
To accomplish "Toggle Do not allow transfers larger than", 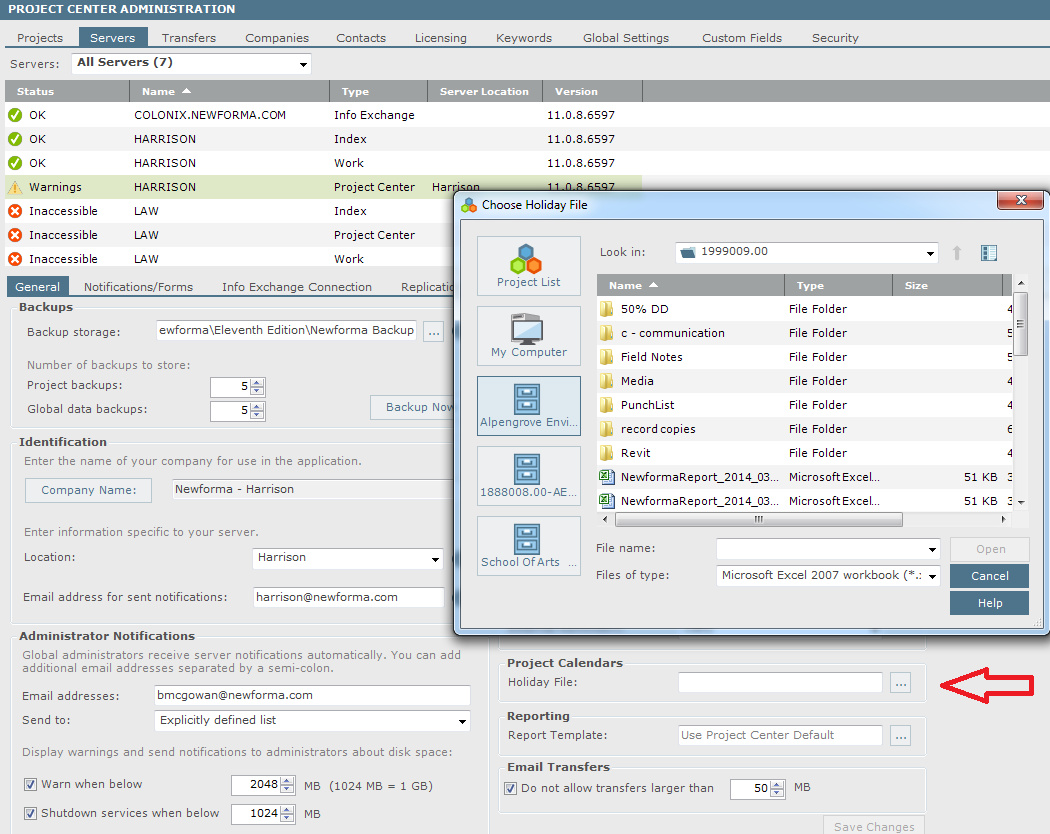I will tap(510, 788).
